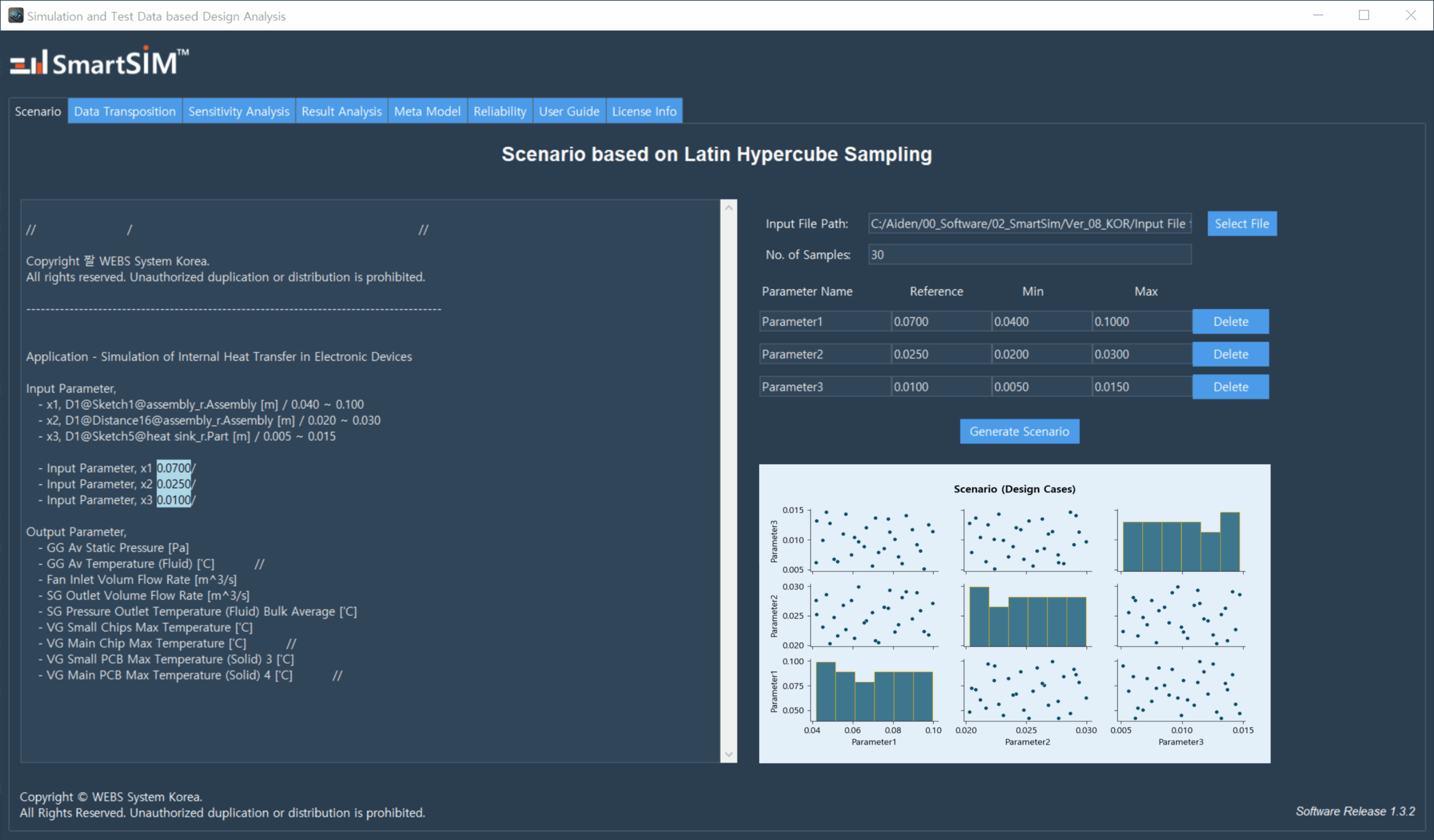Image resolution: width=1434 pixels, height=840 pixels.
Task: Close the SmartSIM window
Action: [1410, 15]
